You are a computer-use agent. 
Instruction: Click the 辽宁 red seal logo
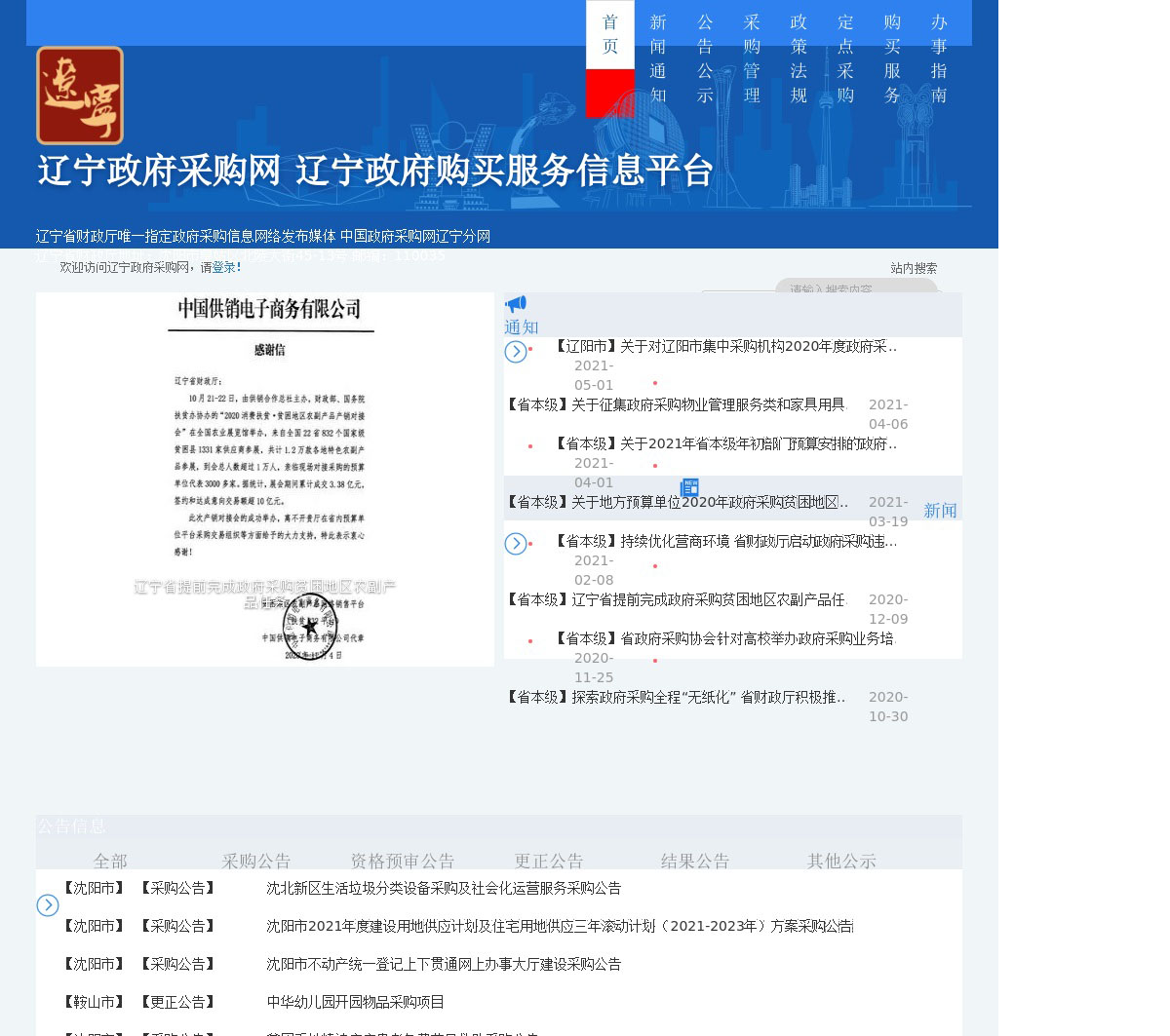click(80, 96)
